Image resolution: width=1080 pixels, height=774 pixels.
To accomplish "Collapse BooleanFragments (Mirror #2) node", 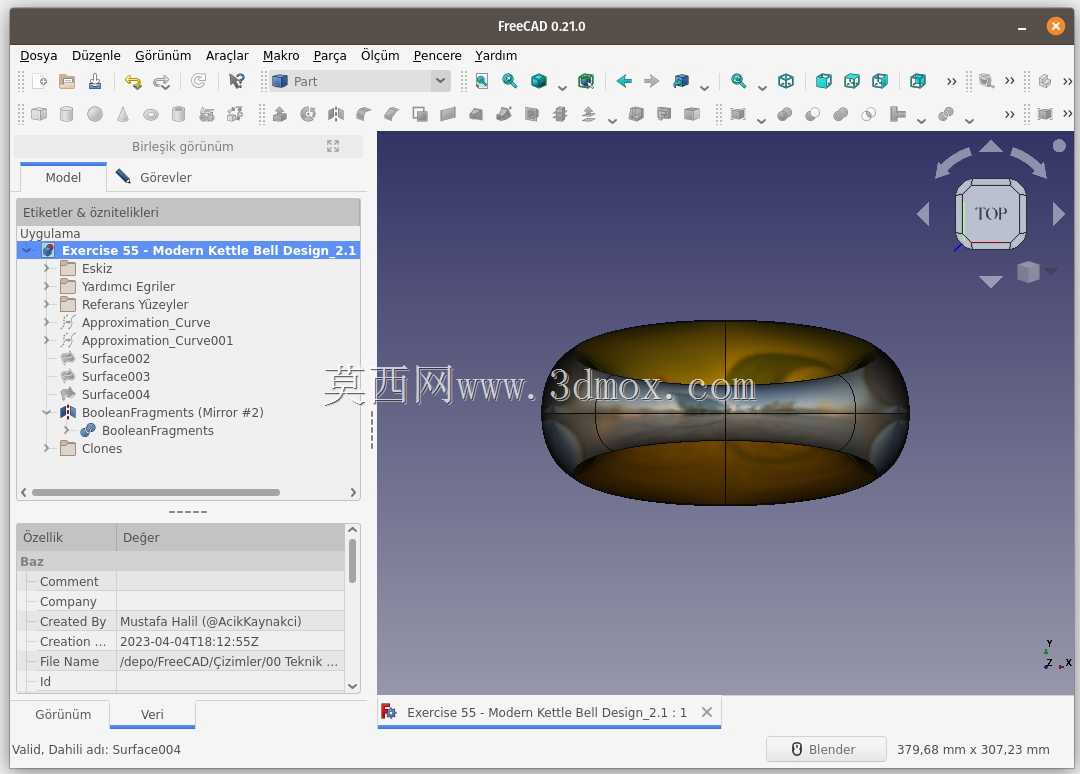I will click(46, 412).
